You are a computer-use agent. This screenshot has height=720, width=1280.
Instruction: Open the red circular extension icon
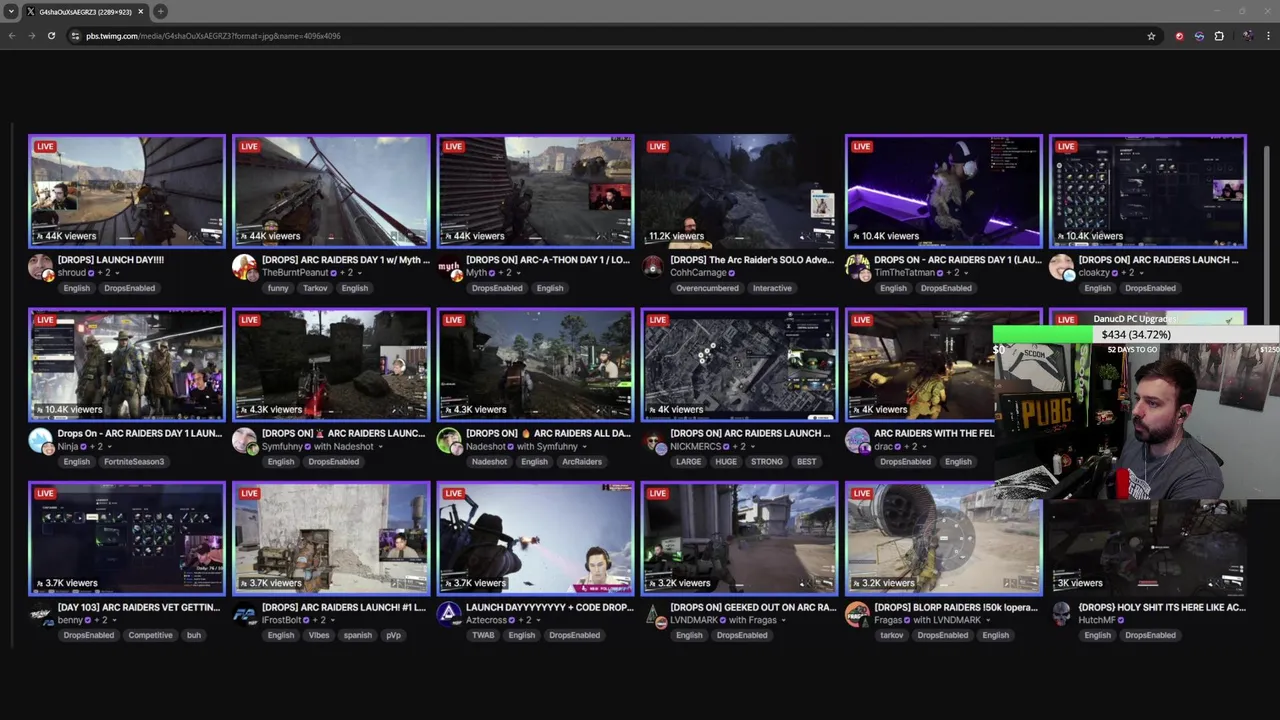pos(1179,36)
